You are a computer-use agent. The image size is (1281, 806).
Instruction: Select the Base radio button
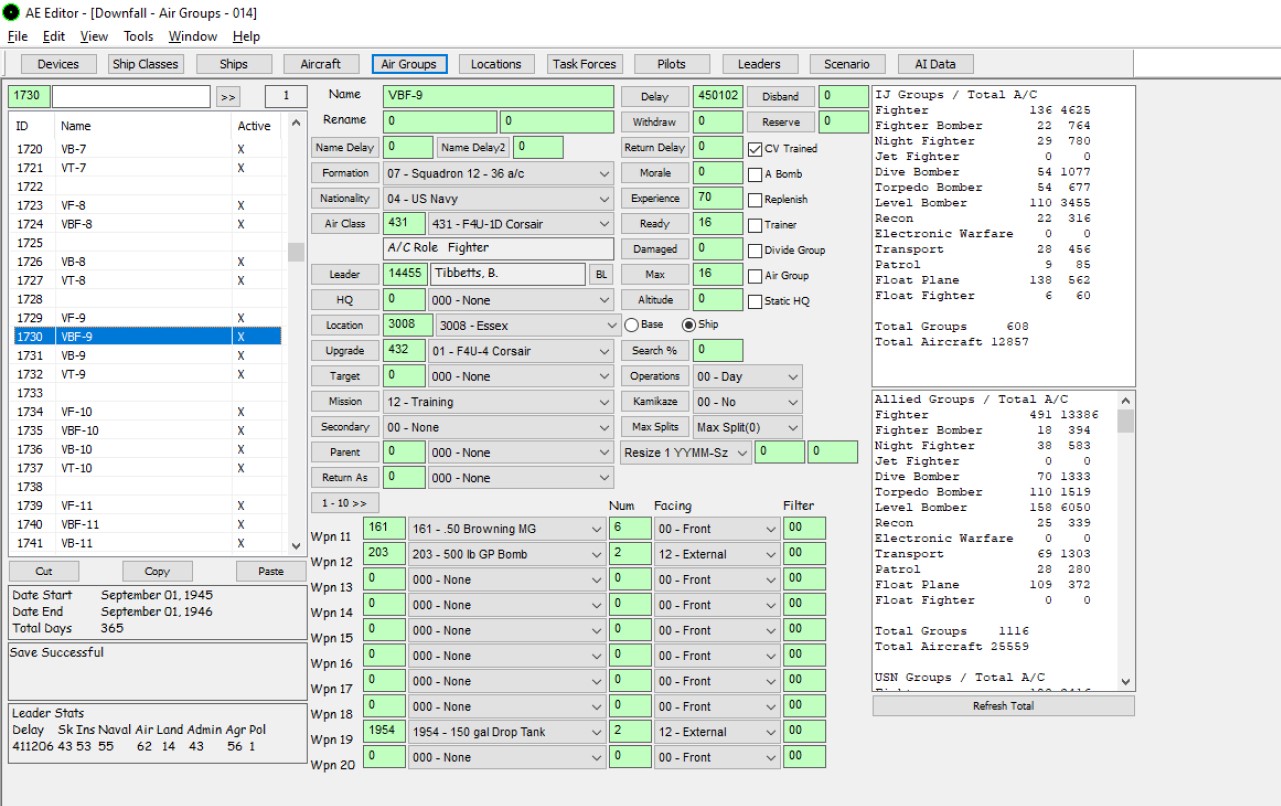tap(631, 325)
